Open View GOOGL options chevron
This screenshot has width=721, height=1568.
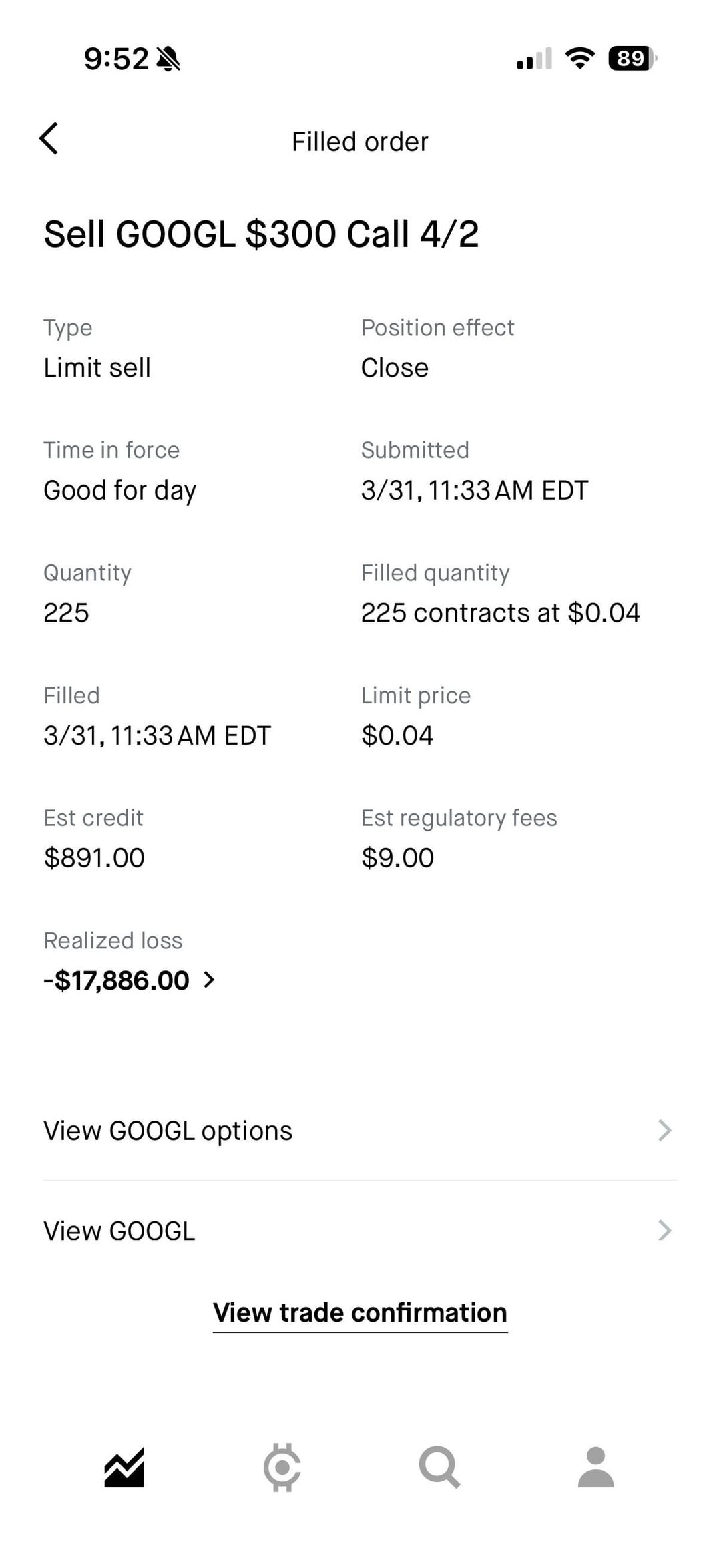point(664,1131)
